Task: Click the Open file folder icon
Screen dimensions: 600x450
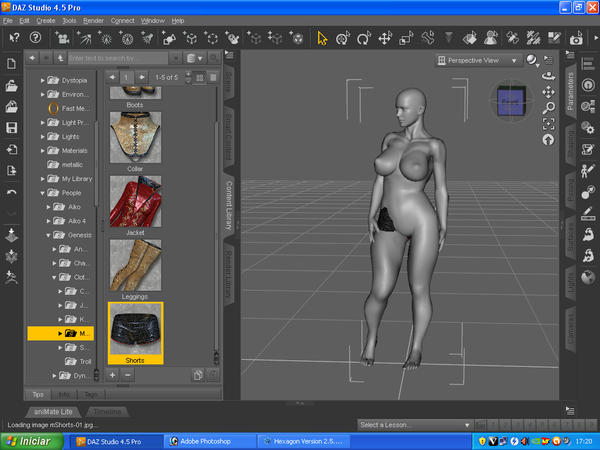Action: (11, 86)
